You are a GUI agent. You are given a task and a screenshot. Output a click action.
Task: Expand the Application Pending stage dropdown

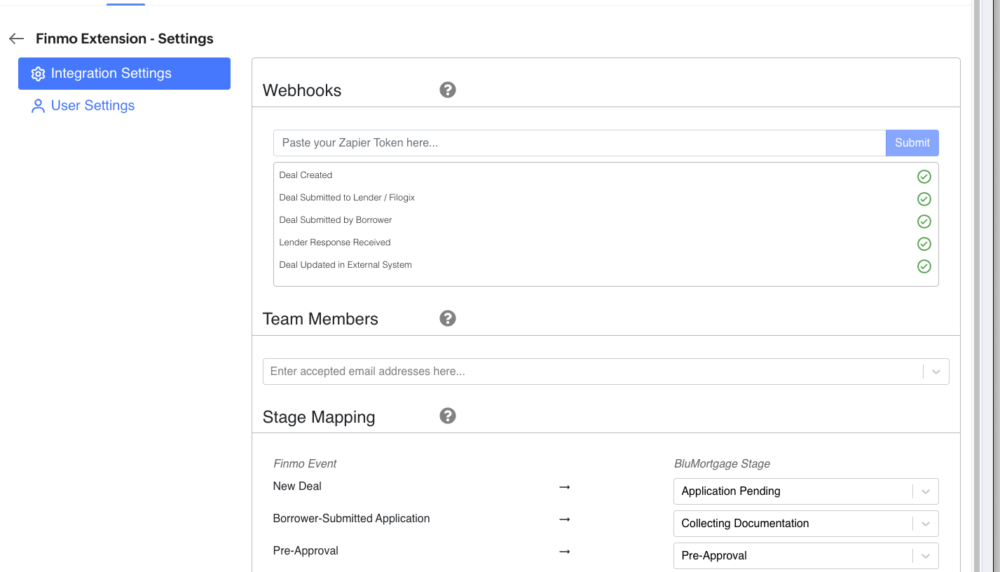click(x=926, y=491)
